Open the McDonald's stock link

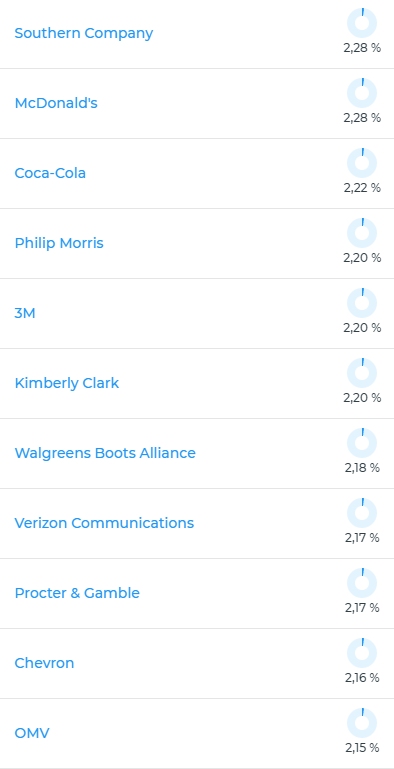(56, 103)
